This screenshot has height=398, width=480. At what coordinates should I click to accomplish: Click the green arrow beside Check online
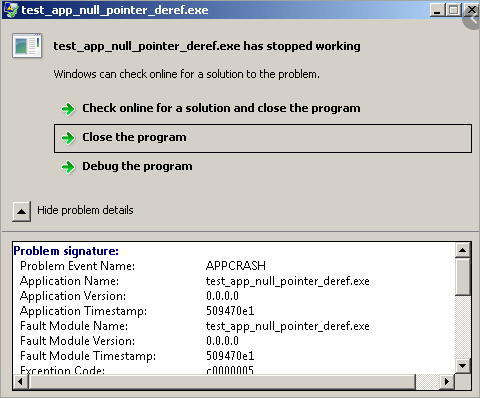[x=68, y=109]
